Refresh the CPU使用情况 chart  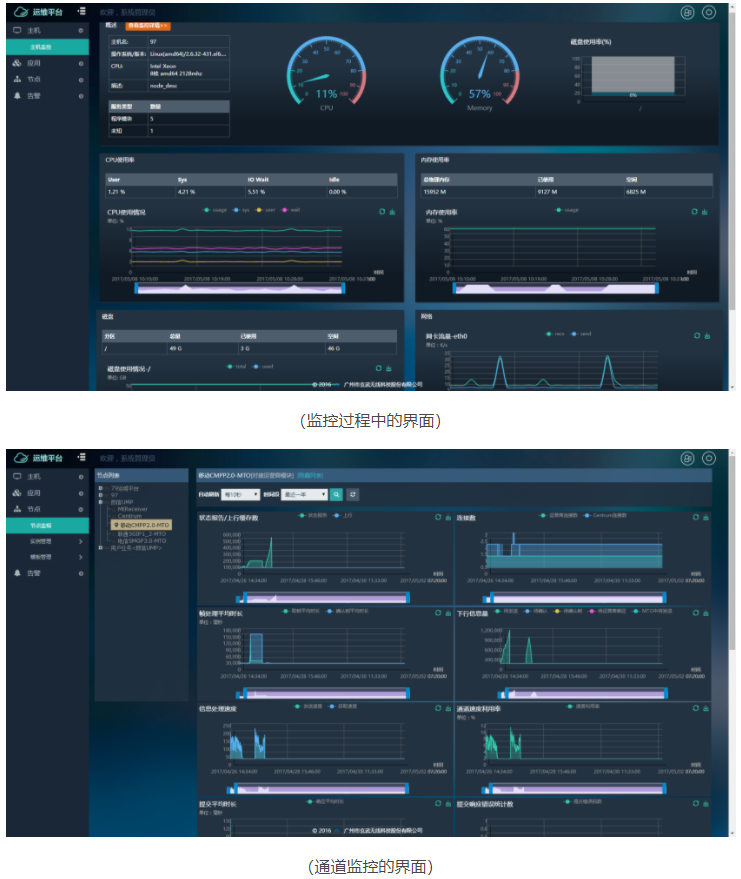pos(382,211)
